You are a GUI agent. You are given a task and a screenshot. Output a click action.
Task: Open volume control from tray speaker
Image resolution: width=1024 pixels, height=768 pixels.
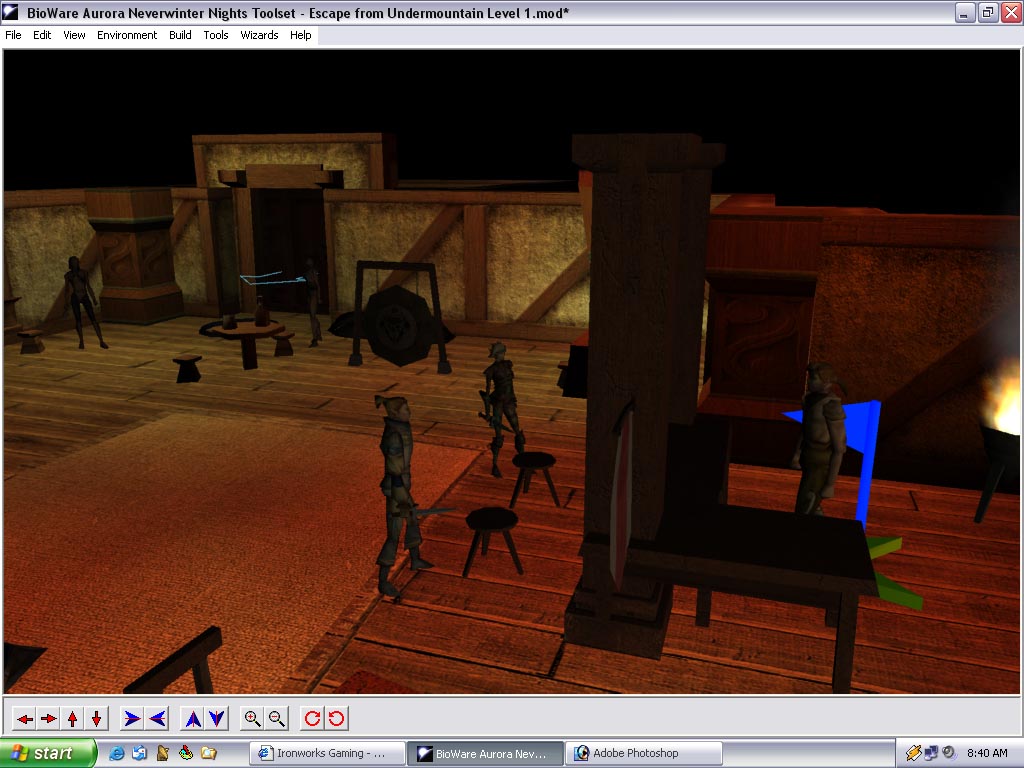tap(949, 753)
